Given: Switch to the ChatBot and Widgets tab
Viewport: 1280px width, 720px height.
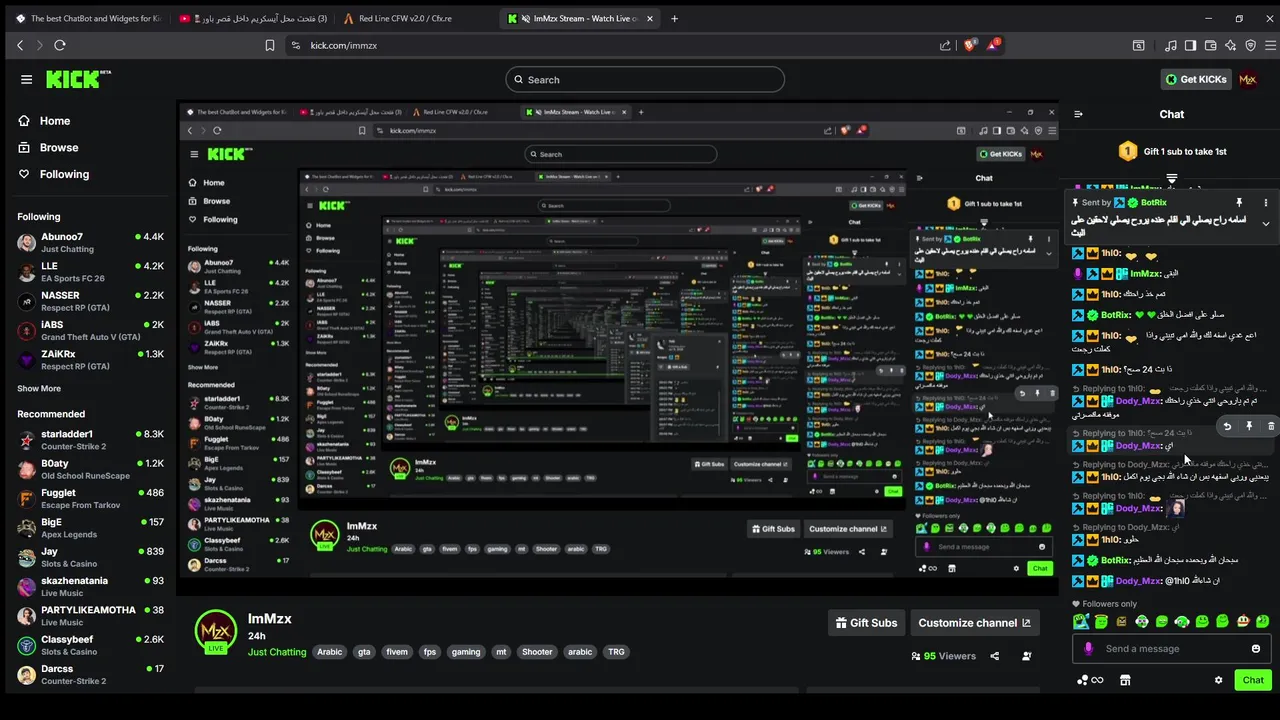Looking at the screenshot, I should click(x=87, y=18).
